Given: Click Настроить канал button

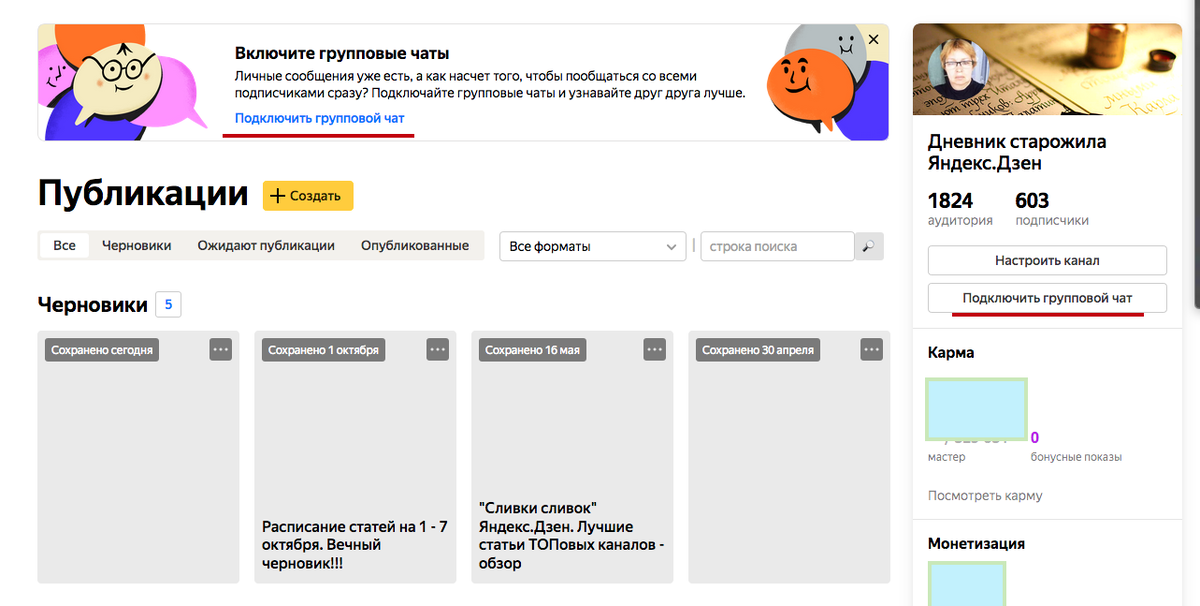Looking at the screenshot, I should click(x=1047, y=260).
